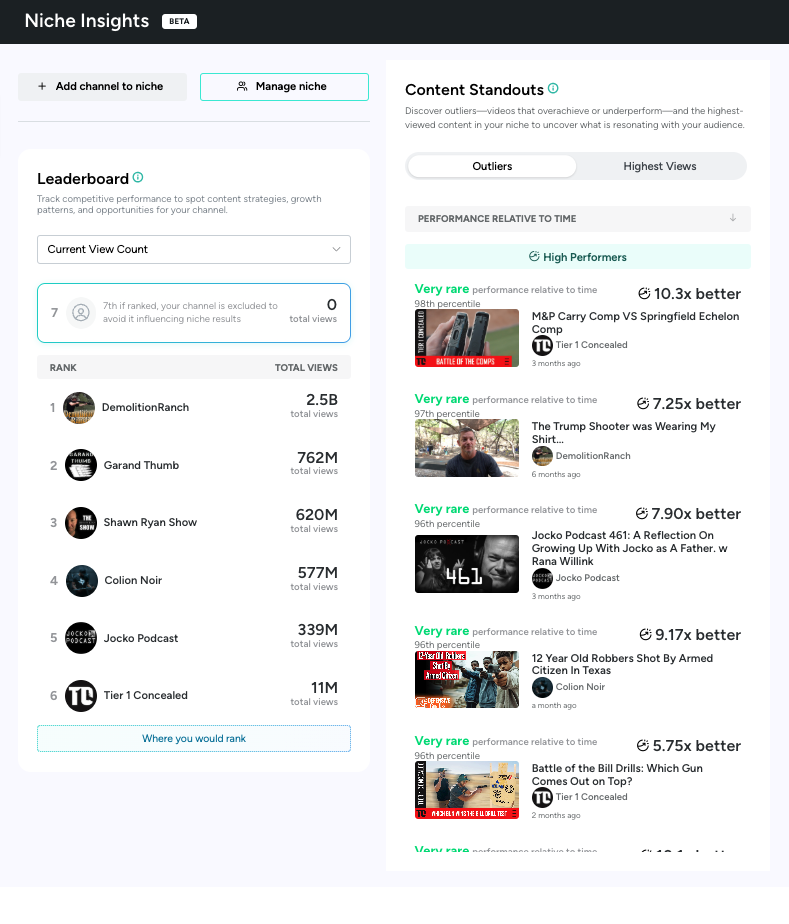Image resolution: width=789 pixels, height=924 pixels.
Task: Click the High Performers banner
Action: pyautogui.click(x=577, y=256)
